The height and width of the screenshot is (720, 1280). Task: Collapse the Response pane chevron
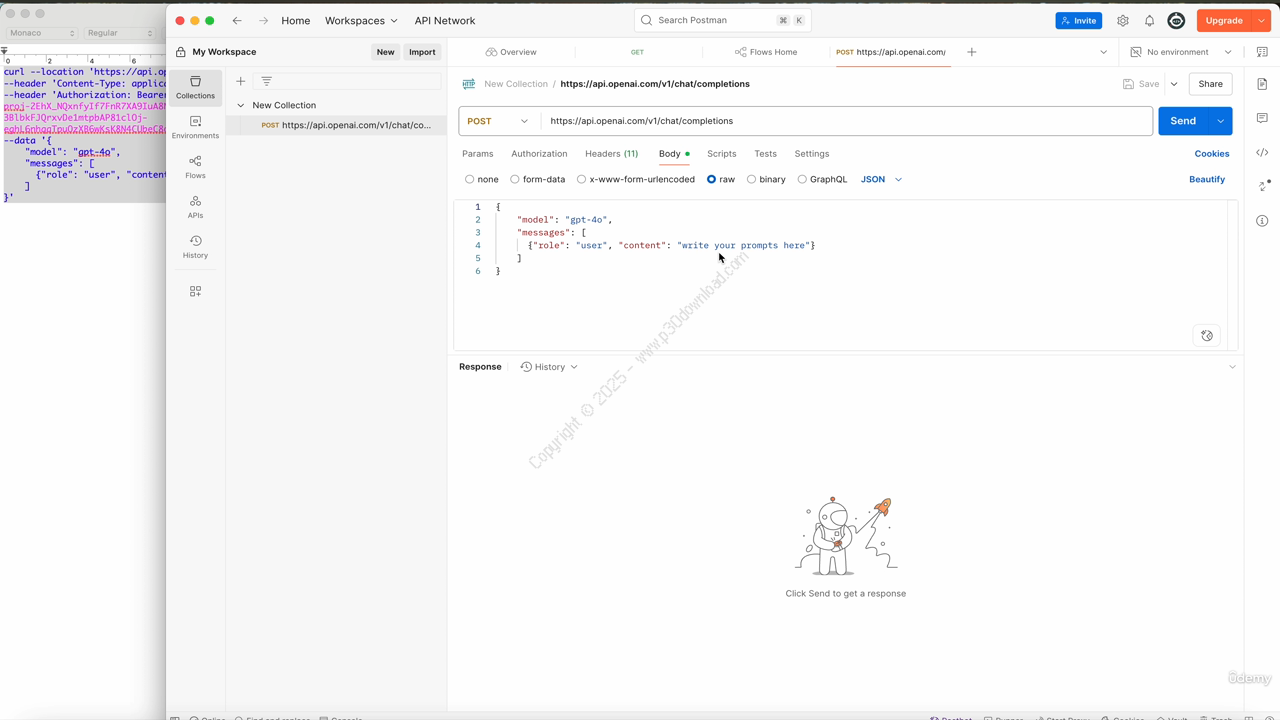tap(1232, 367)
